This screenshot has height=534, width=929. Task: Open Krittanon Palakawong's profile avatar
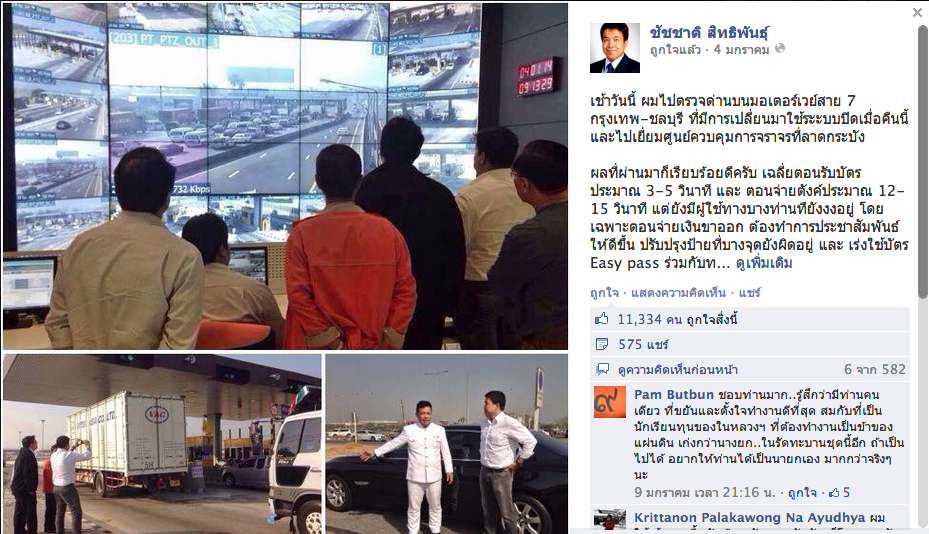point(610,519)
